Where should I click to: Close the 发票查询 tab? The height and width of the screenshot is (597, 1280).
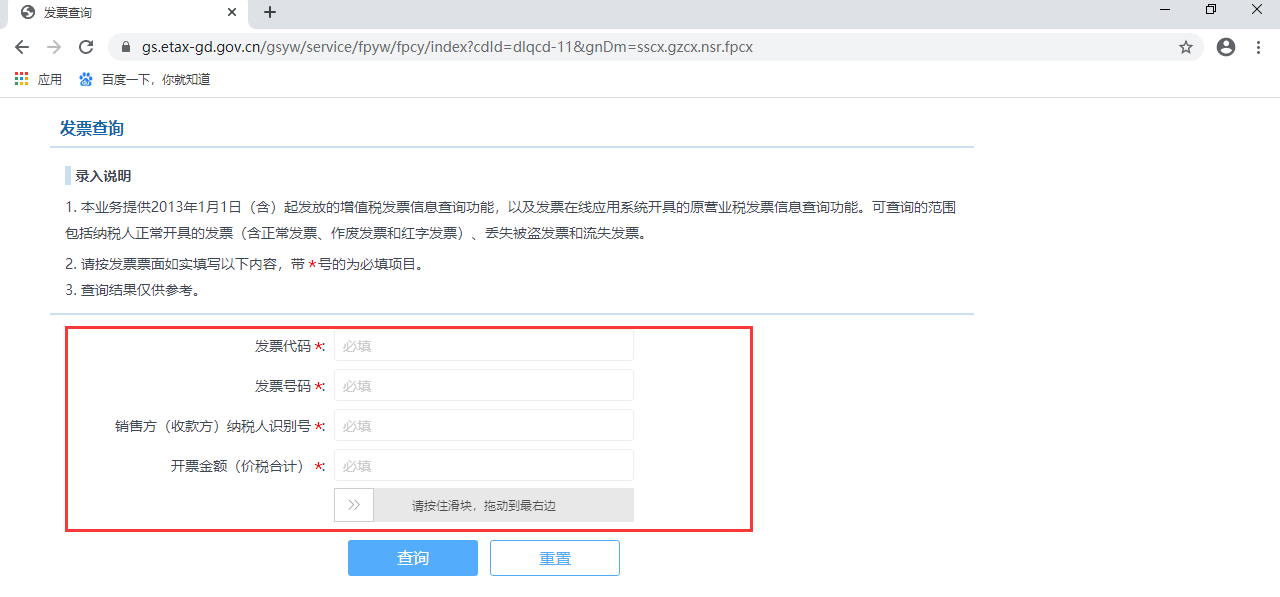coord(232,12)
